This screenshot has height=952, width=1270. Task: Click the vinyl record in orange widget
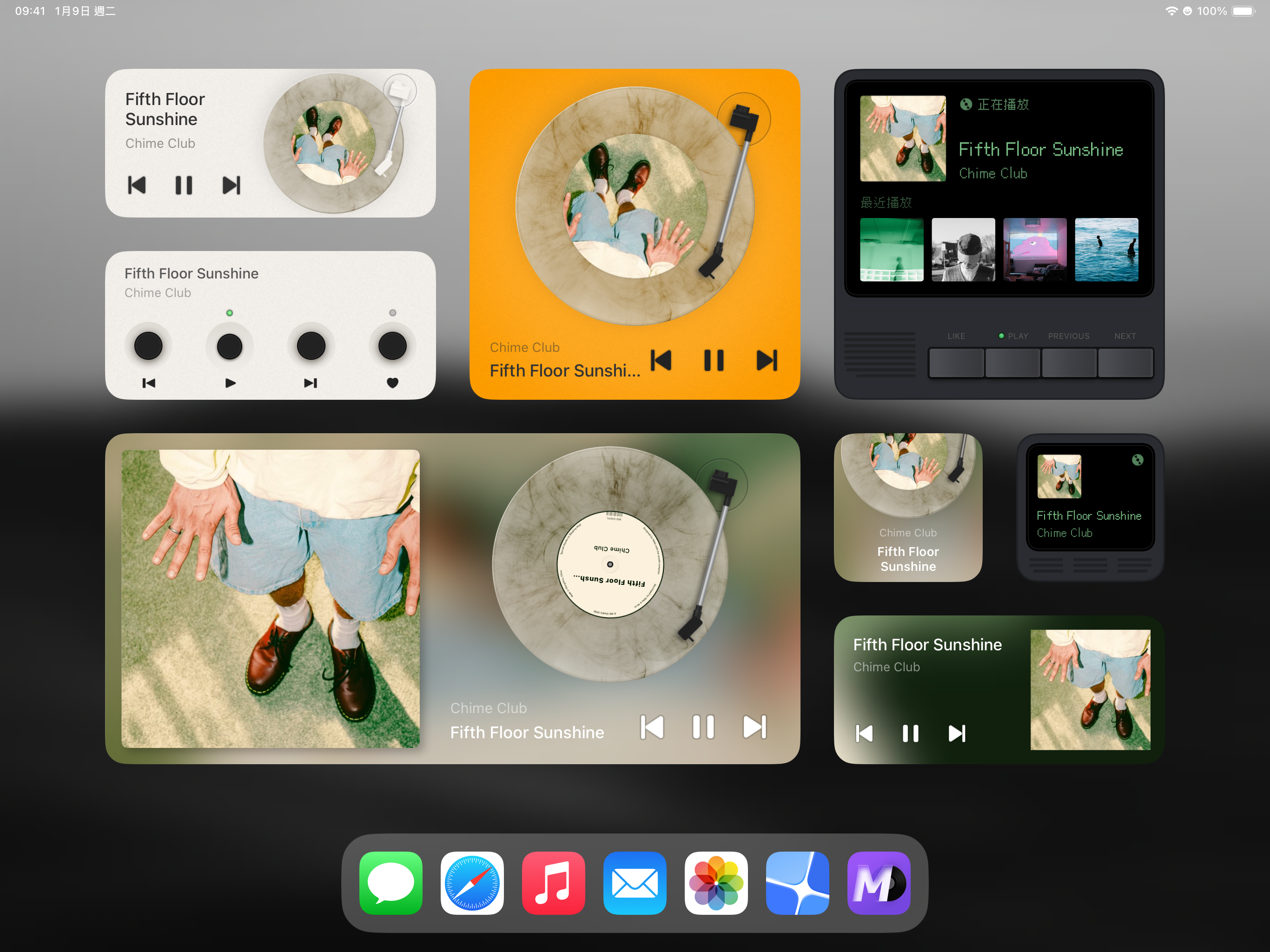[635, 206]
